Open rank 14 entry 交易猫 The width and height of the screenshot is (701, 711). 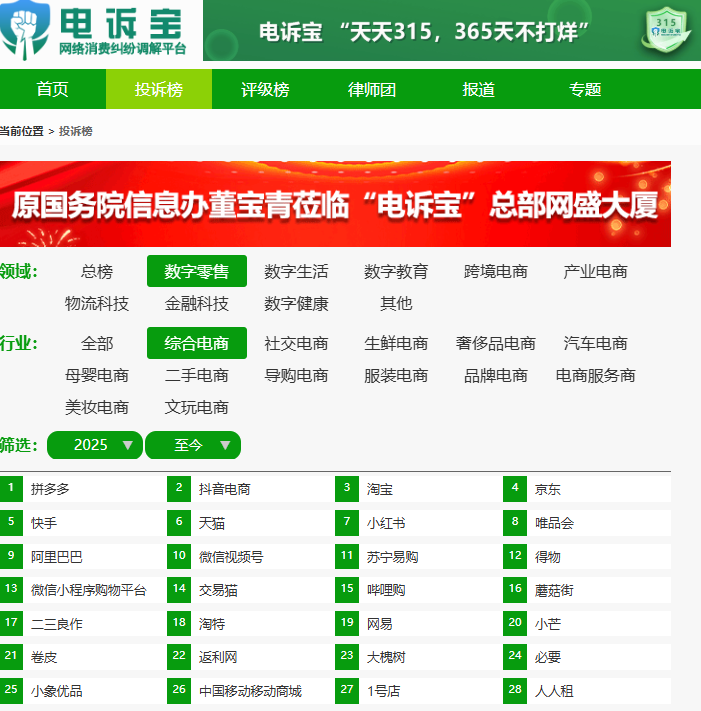click(218, 590)
